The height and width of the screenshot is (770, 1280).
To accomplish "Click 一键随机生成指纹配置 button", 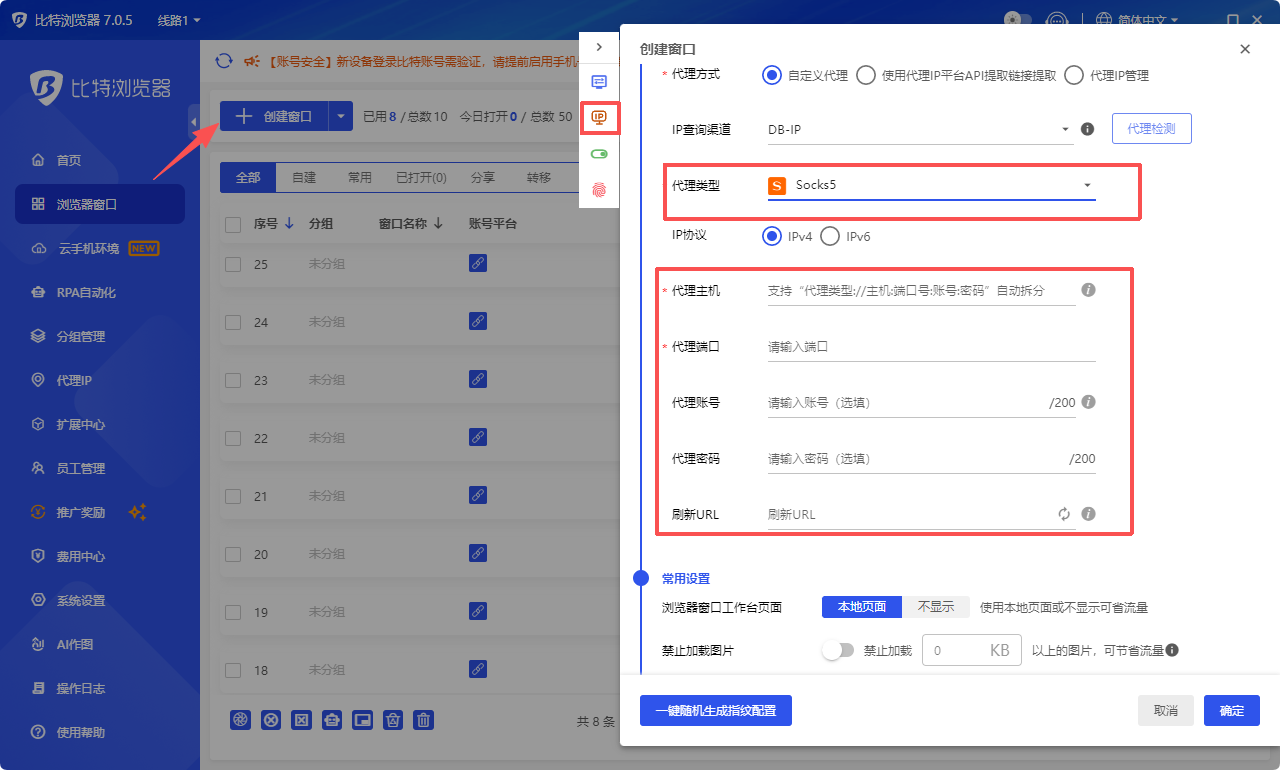I will tap(716, 710).
